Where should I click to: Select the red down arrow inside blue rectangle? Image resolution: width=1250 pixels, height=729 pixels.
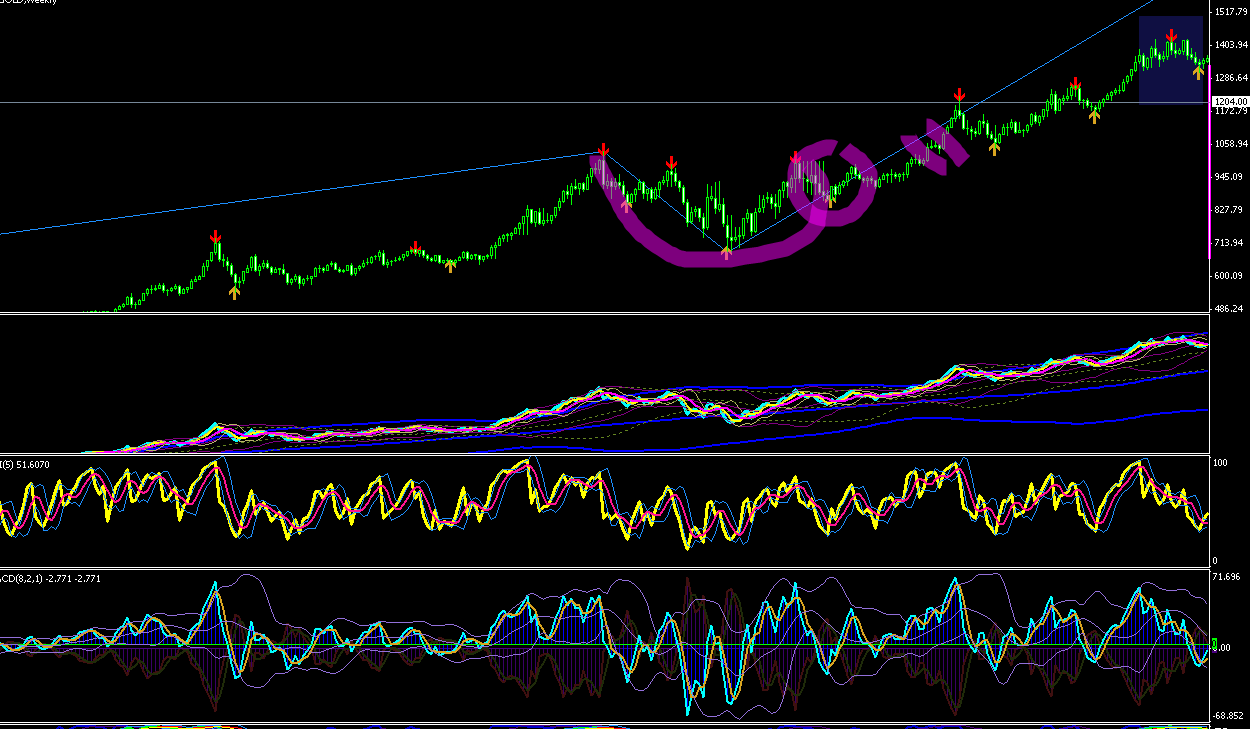pos(1171,36)
